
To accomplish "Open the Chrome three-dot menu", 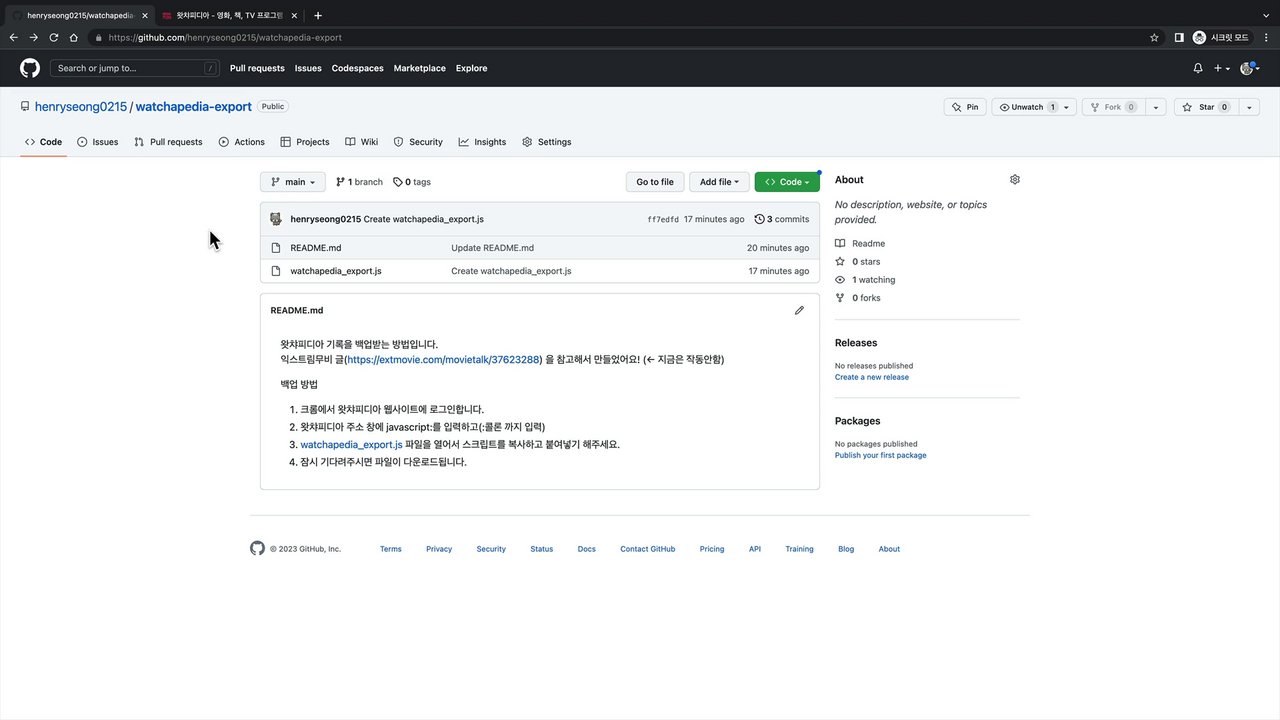I will click(x=1266, y=37).
